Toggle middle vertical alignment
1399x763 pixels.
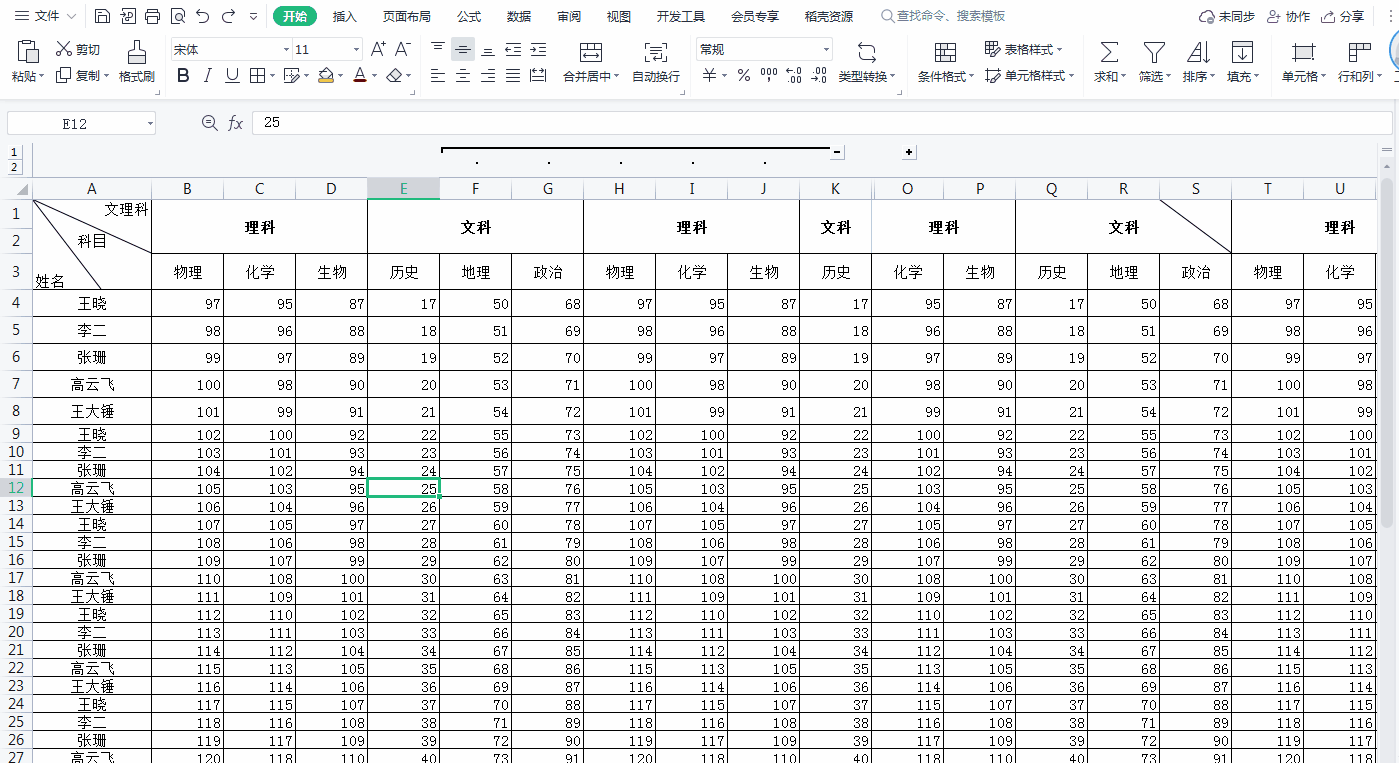463,49
